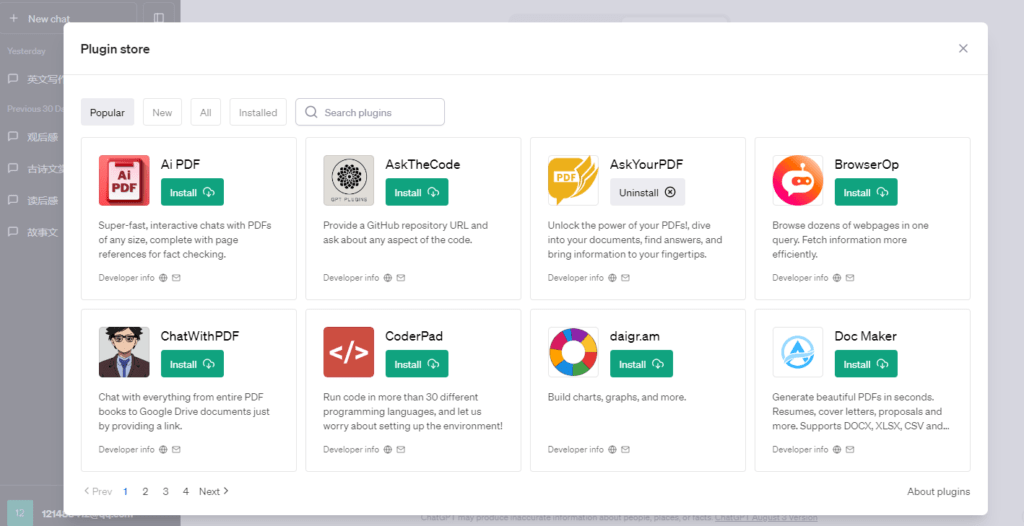Click CoderPad developer email envelope icon
The width and height of the screenshot is (1024, 526).
[401, 450]
